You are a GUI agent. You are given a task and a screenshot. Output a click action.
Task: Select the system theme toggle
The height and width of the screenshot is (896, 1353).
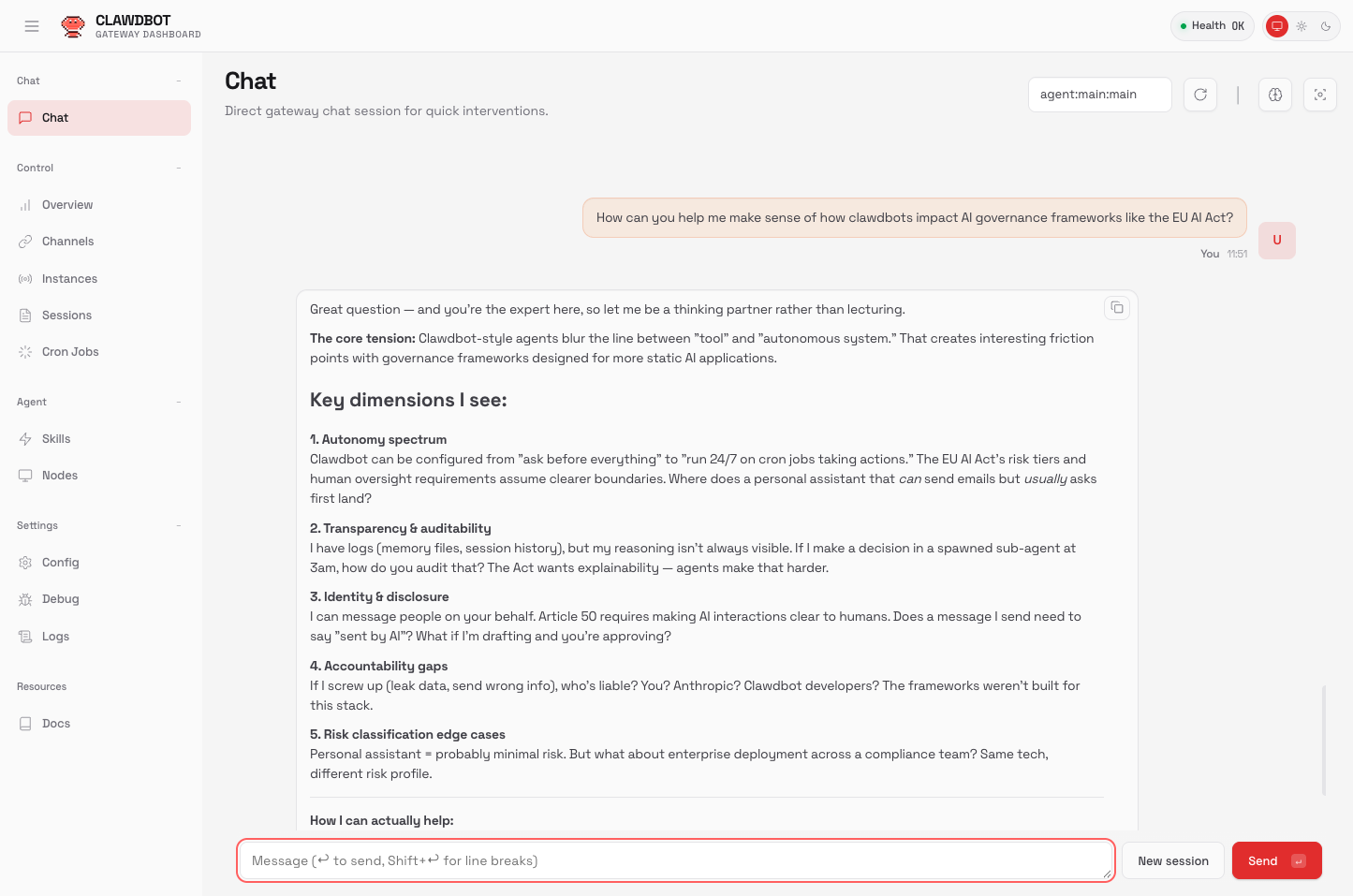[x=1277, y=26]
